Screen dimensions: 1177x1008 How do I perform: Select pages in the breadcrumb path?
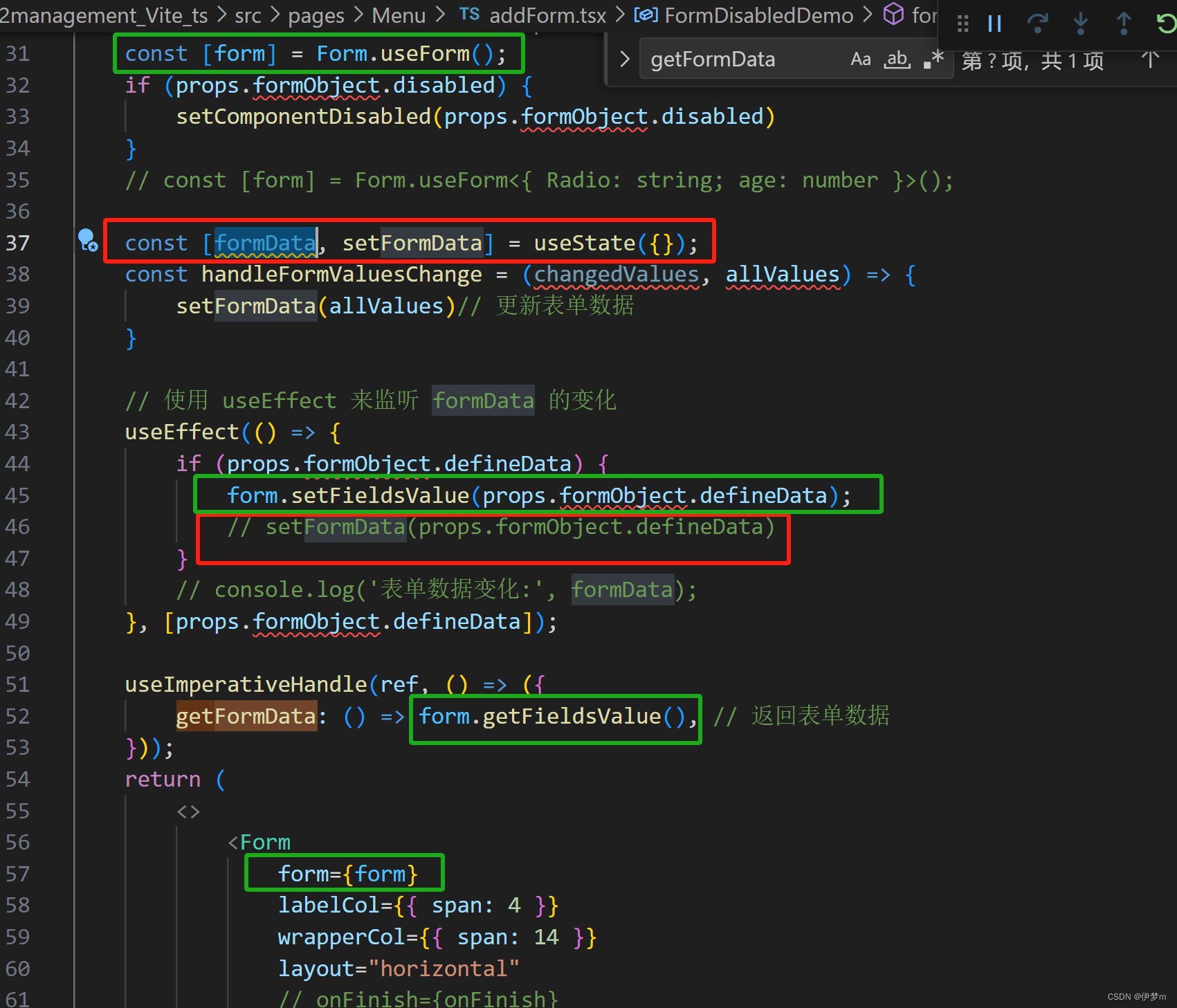pyautogui.click(x=316, y=15)
